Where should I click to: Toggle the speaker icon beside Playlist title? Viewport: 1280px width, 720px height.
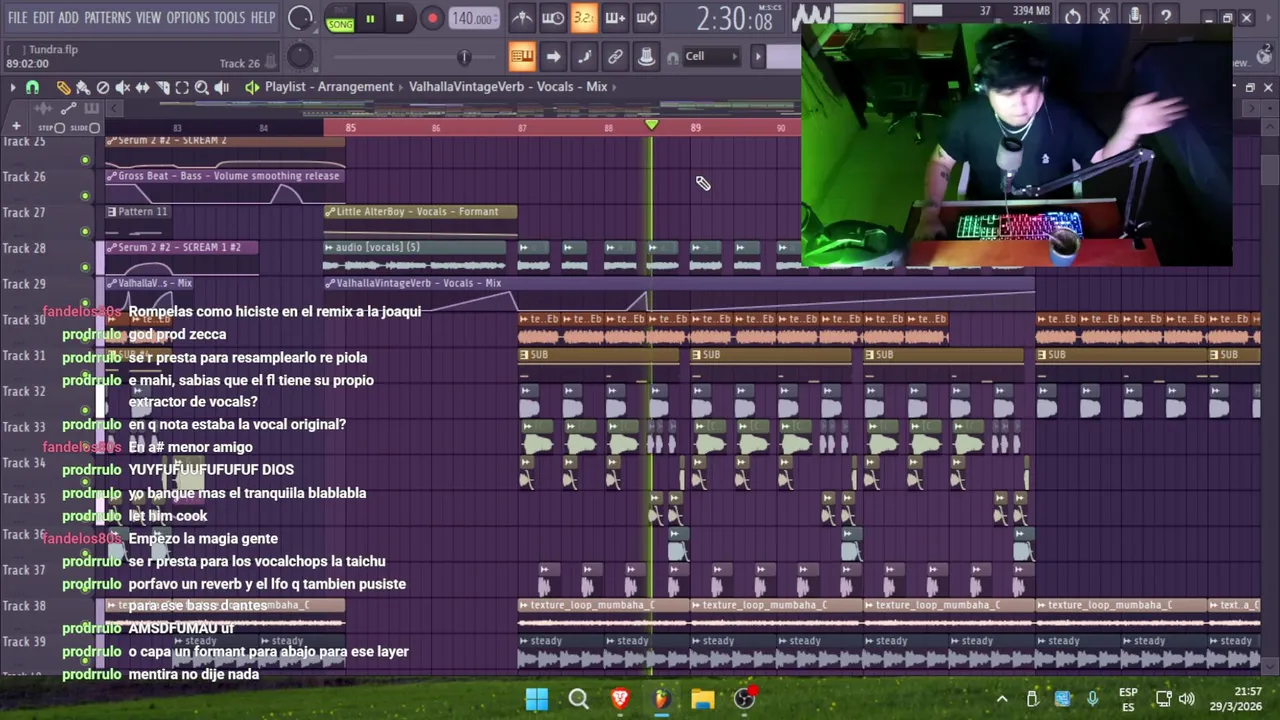(251, 87)
